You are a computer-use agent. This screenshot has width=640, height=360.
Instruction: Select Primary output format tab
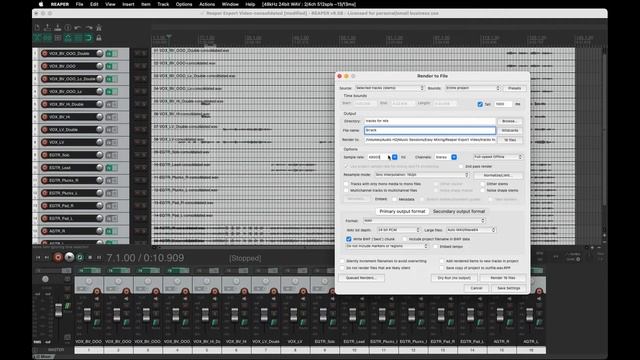[402, 211]
